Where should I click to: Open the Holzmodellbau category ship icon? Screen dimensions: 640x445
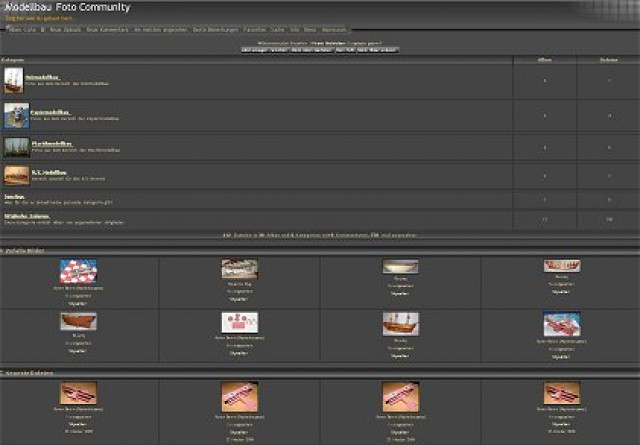(x=13, y=81)
